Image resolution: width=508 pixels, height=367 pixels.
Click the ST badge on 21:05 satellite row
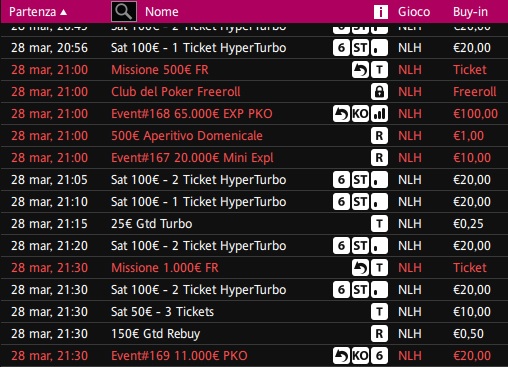[x=360, y=180]
